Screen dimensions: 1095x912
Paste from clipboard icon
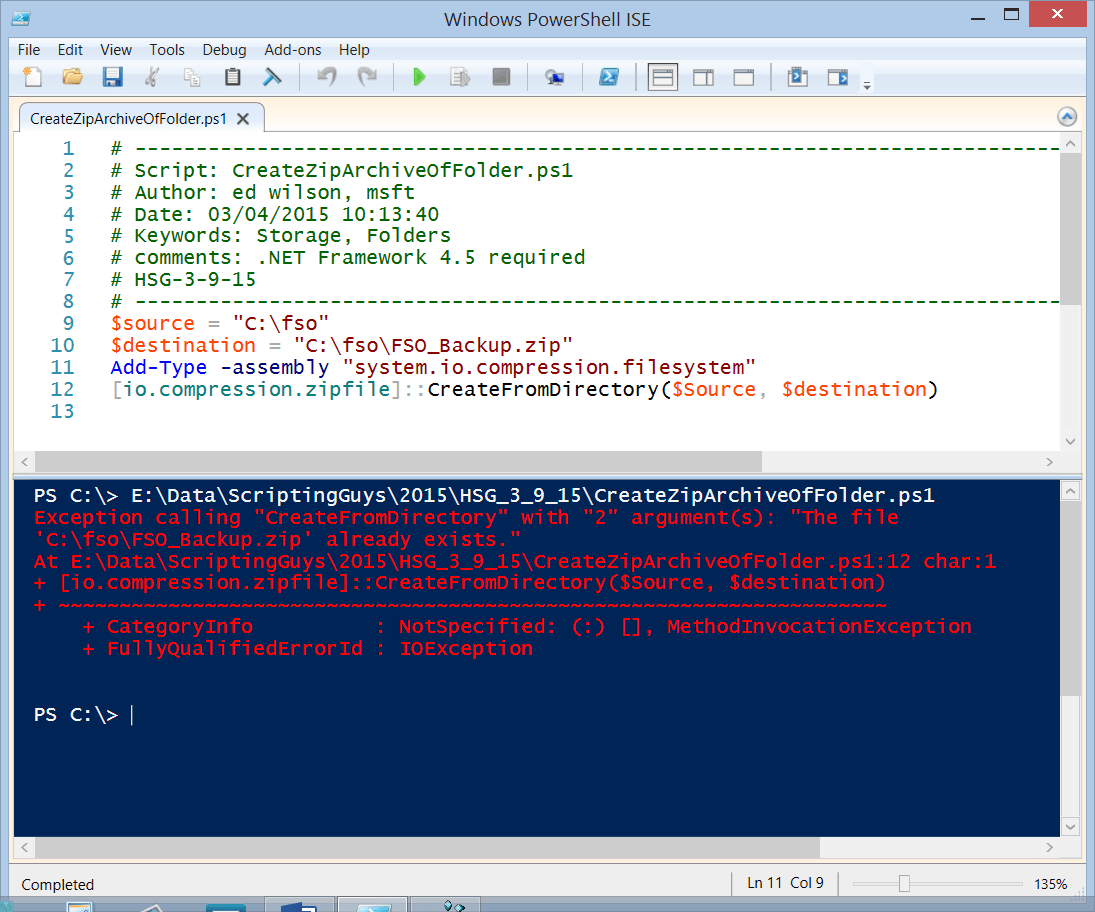(x=233, y=77)
